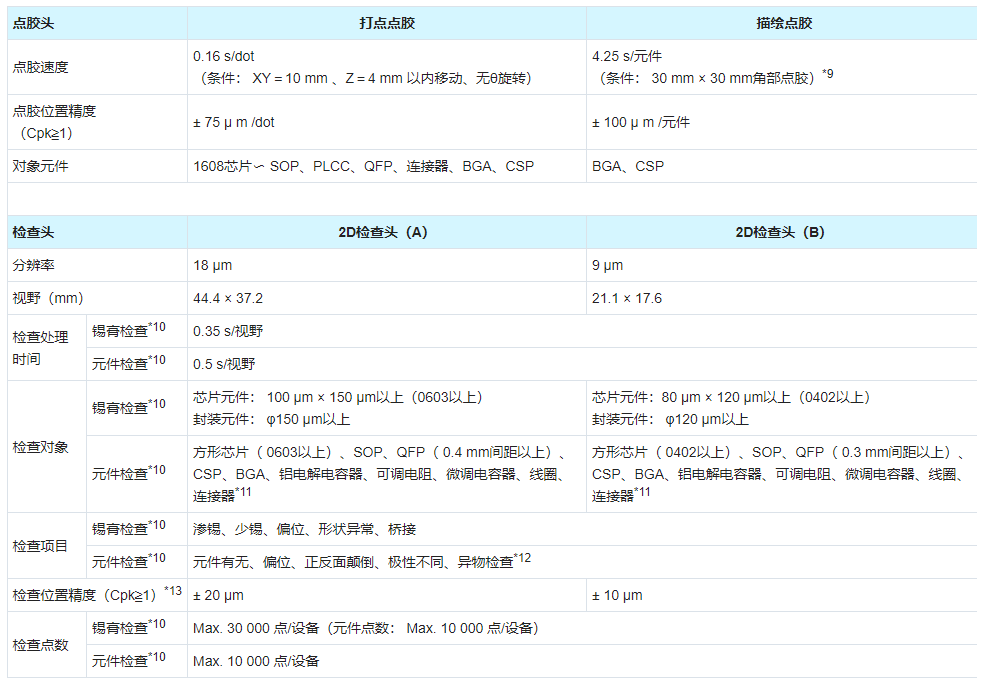Click the 分辨率 row label

(34, 265)
